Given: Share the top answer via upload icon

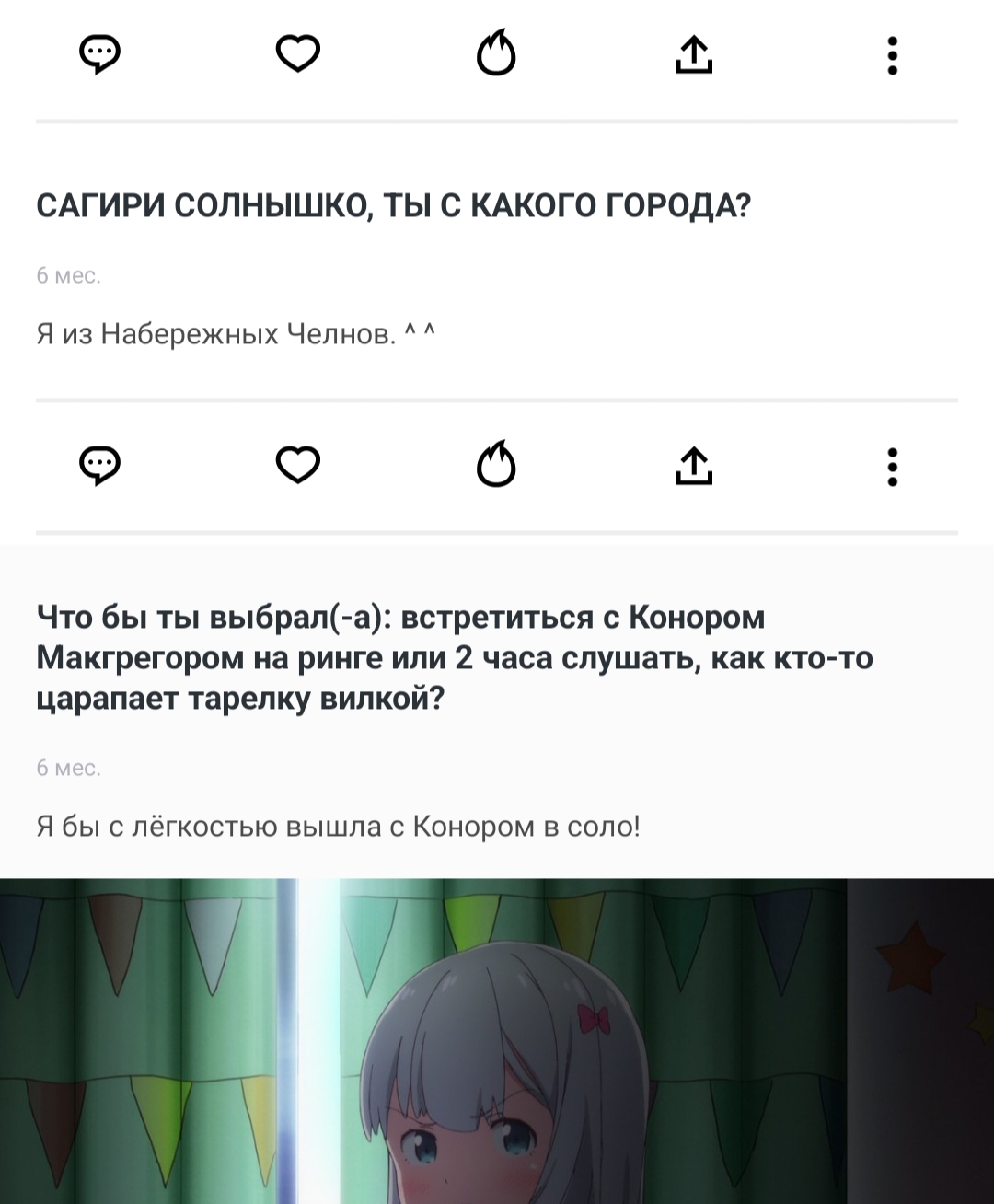Looking at the screenshot, I should point(694,54).
